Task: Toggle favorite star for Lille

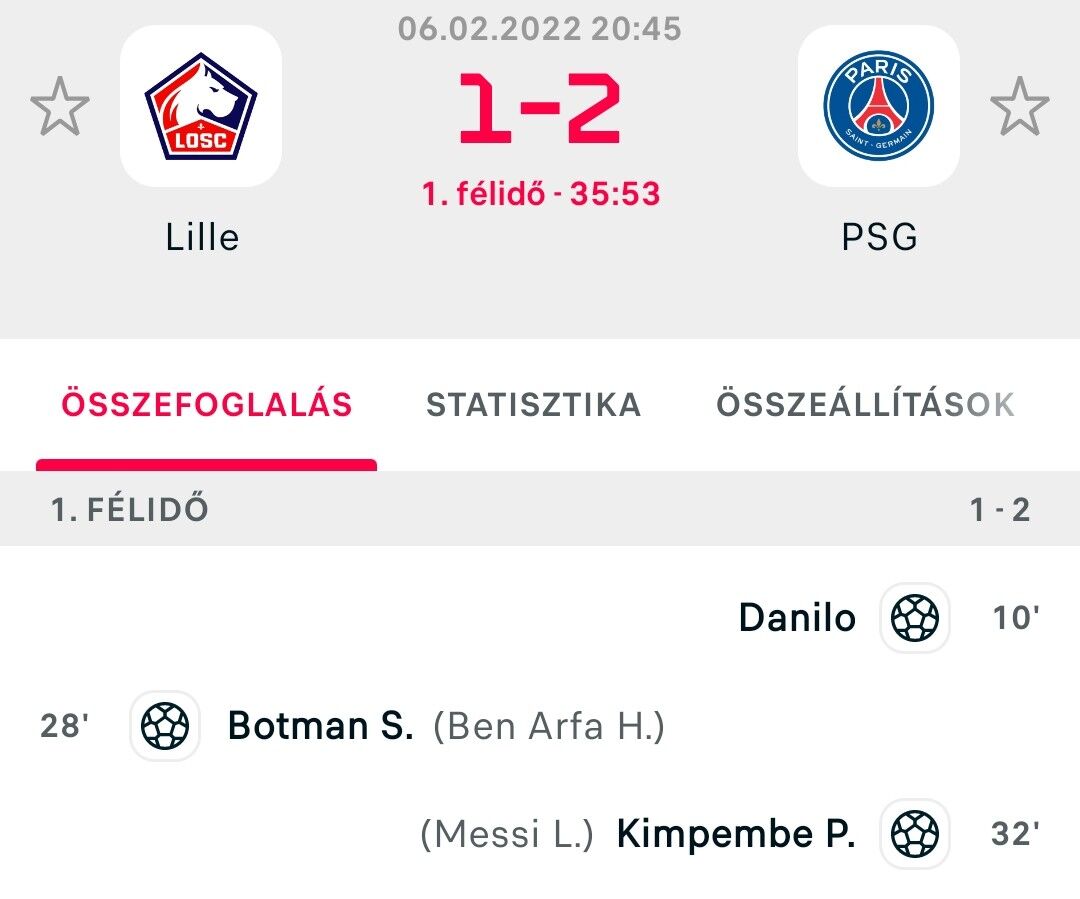Action: 60,106
